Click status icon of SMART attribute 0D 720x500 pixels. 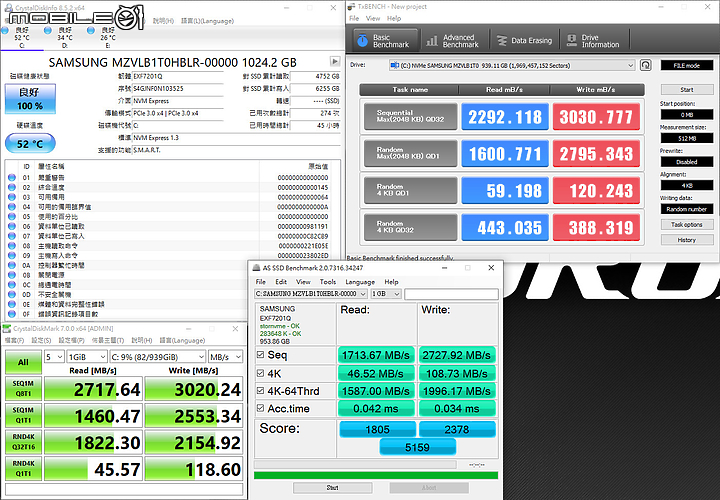[x=12, y=295]
